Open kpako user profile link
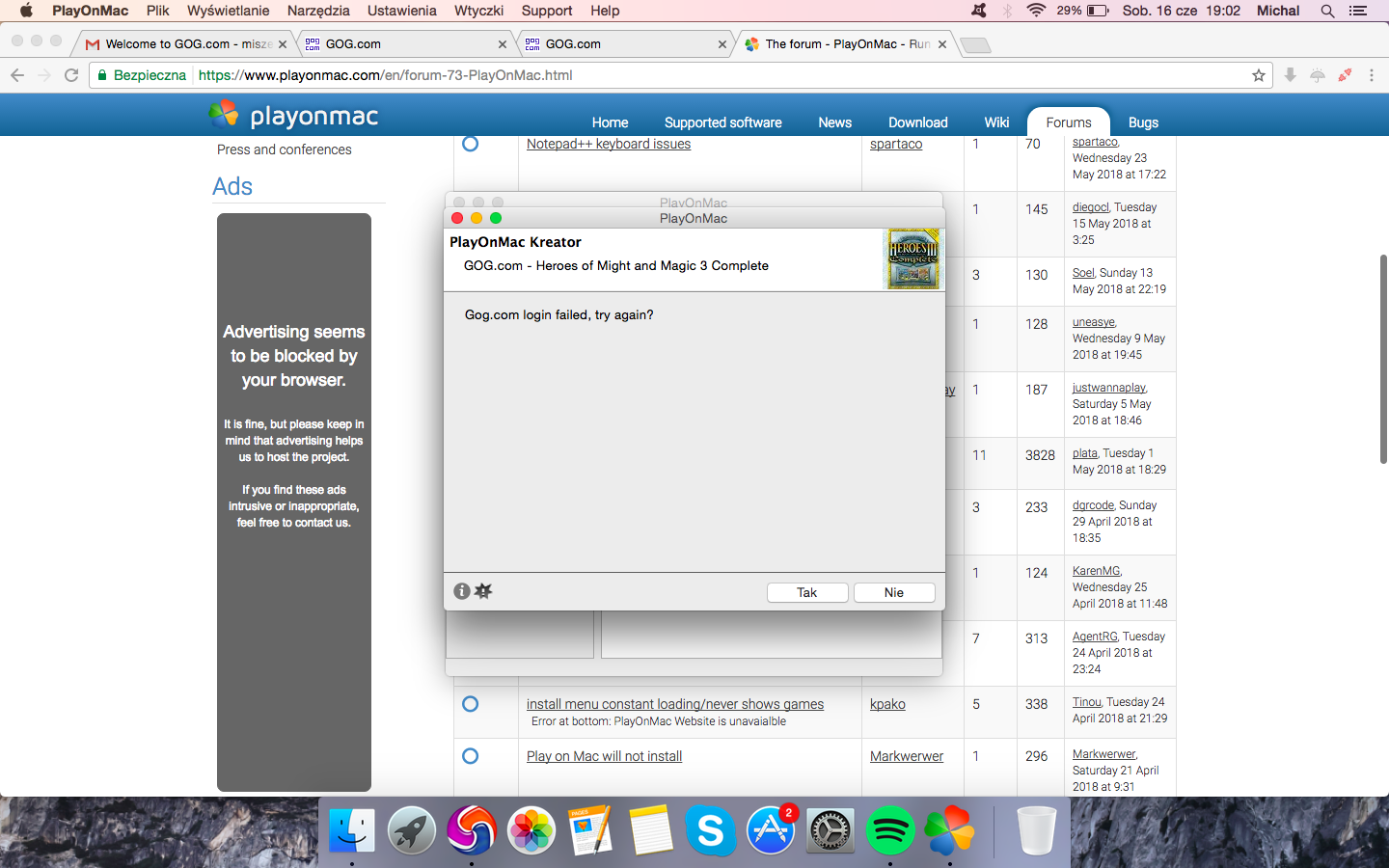The height and width of the screenshot is (868, 1389). pos(887,704)
